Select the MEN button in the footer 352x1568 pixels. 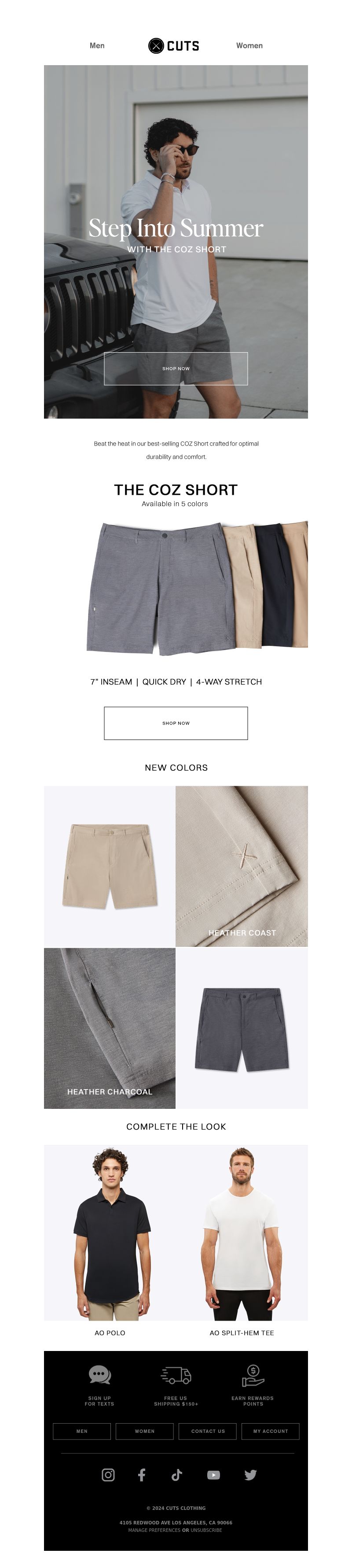(x=82, y=1431)
